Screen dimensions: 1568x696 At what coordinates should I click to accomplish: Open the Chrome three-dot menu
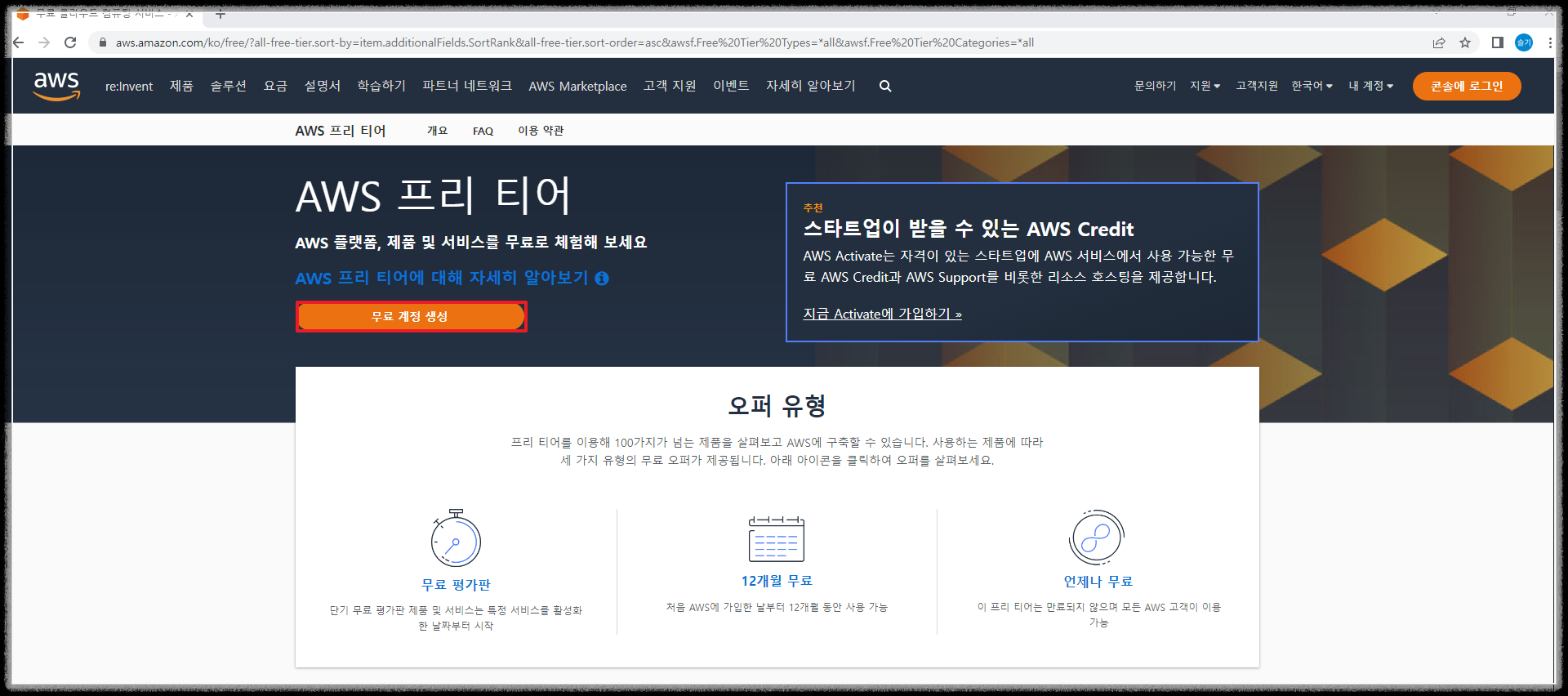pos(1550,42)
